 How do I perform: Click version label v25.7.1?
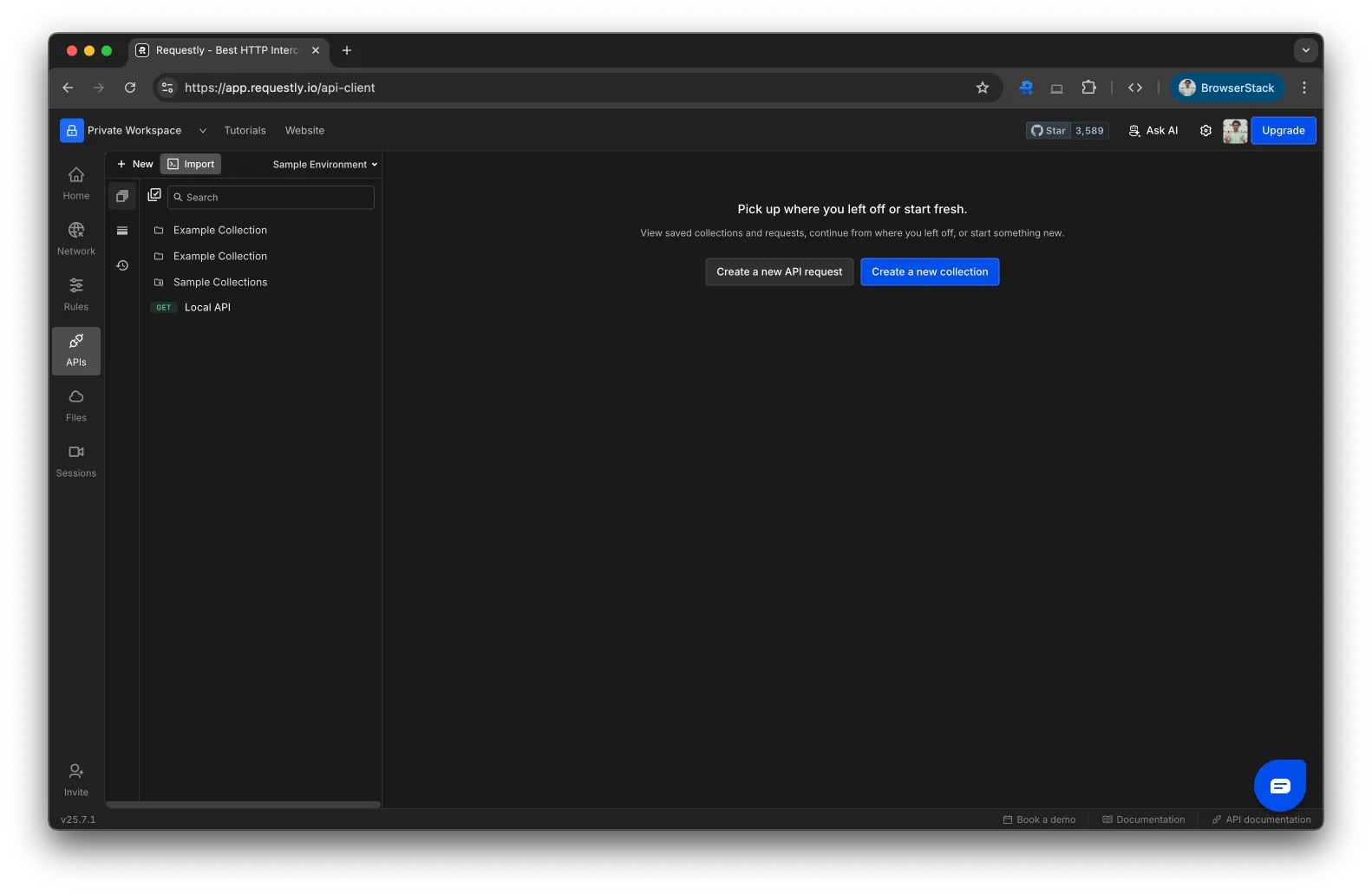[78, 819]
